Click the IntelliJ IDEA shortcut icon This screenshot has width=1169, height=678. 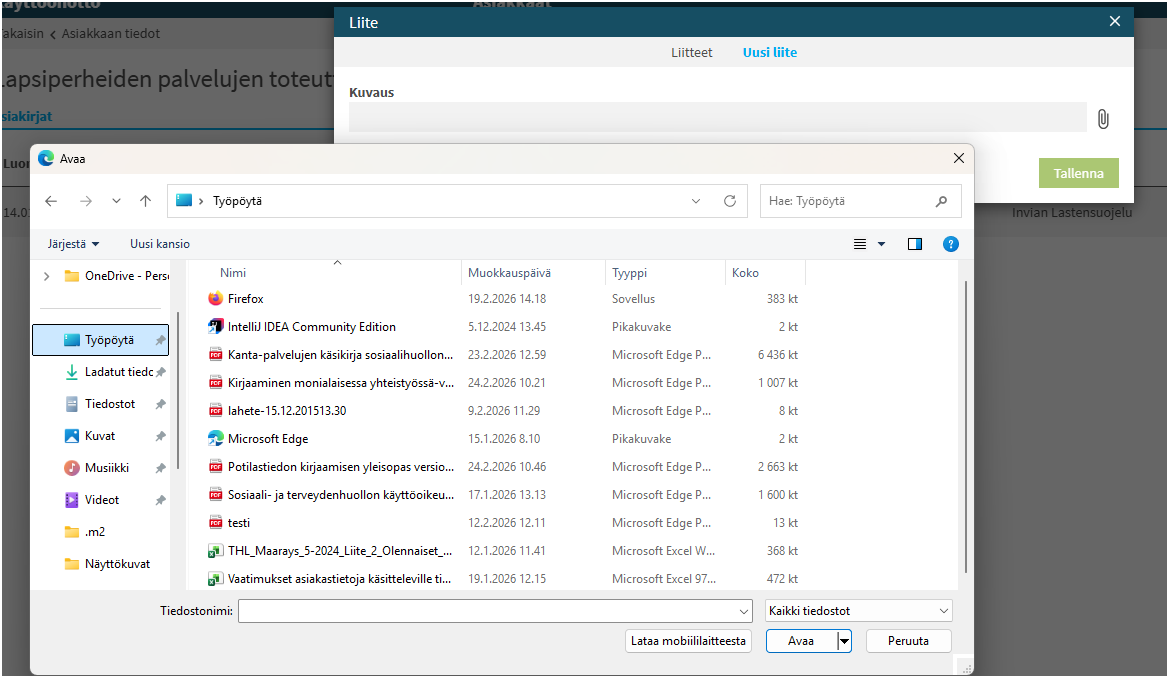coord(215,327)
